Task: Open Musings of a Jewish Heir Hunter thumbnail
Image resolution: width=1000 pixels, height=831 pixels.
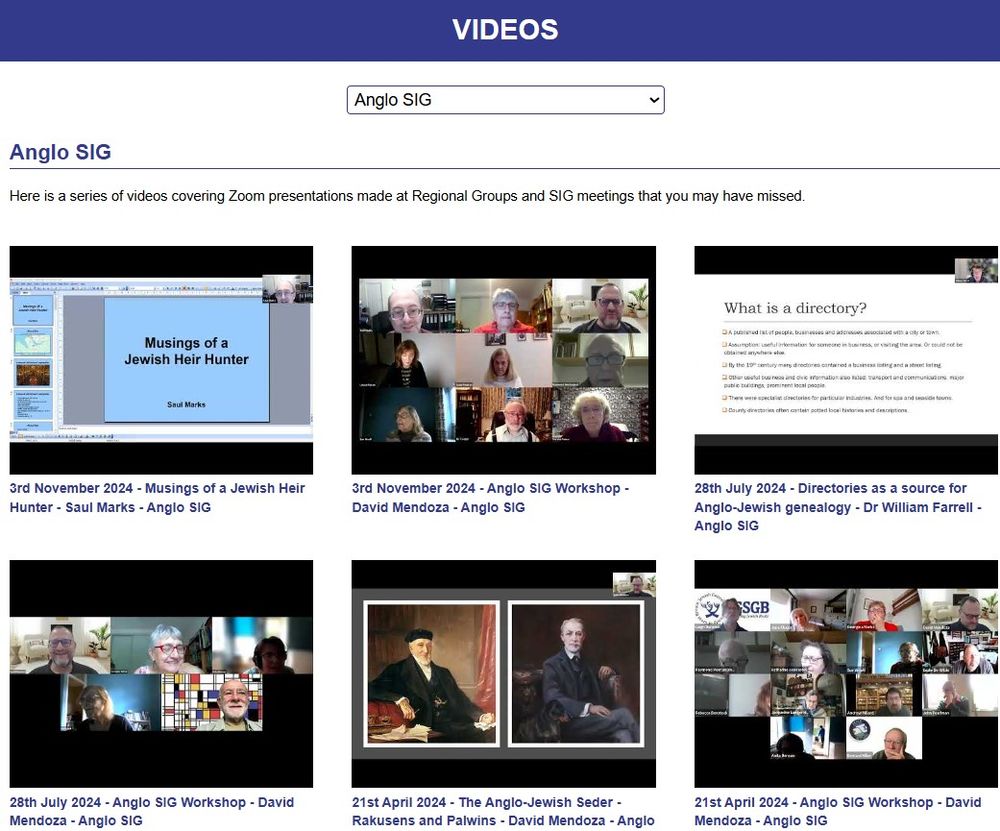Action: pos(161,360)
